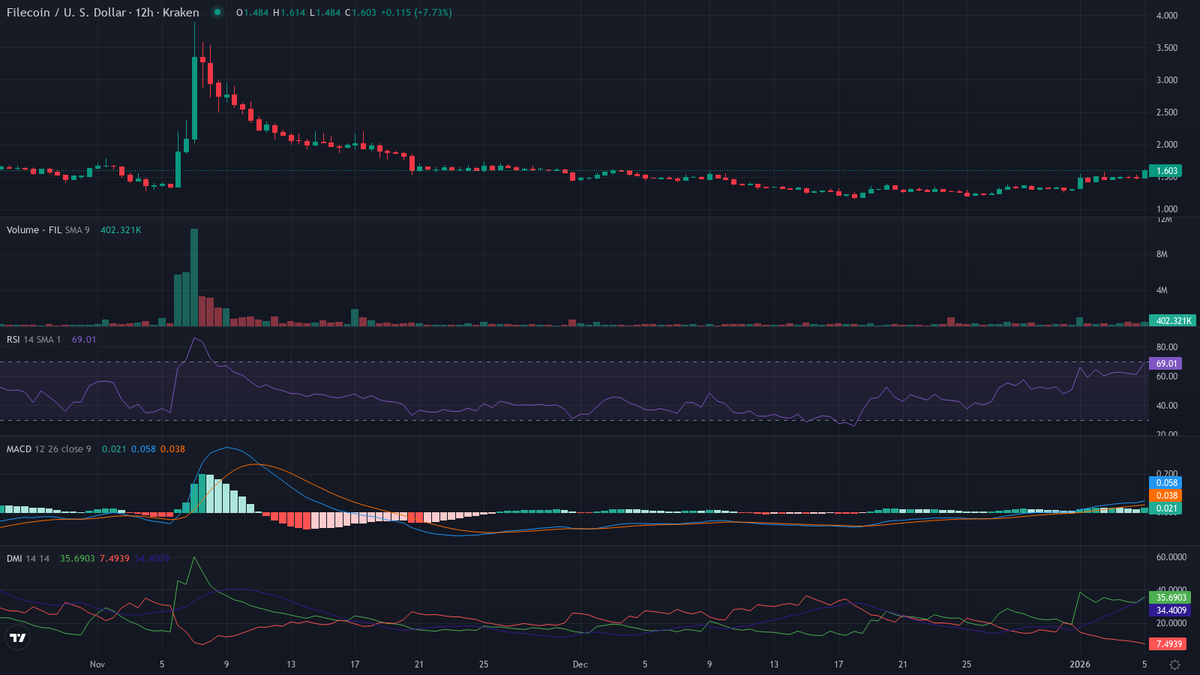
Task: Open chart settings gear icon
Action: pyautogui.click(x=1174, y=663)
